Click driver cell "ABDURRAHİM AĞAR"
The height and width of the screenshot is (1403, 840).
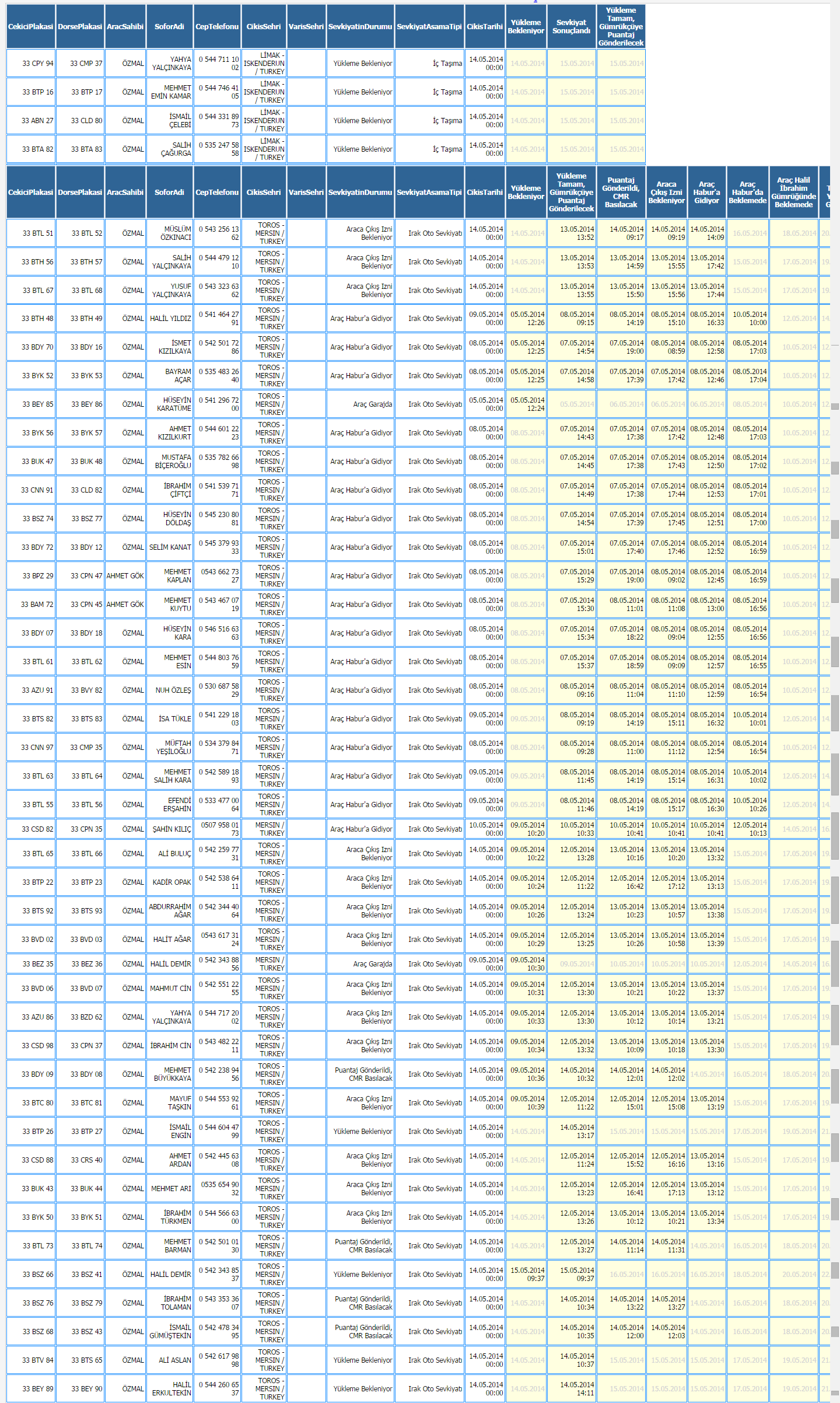point(169,910)
